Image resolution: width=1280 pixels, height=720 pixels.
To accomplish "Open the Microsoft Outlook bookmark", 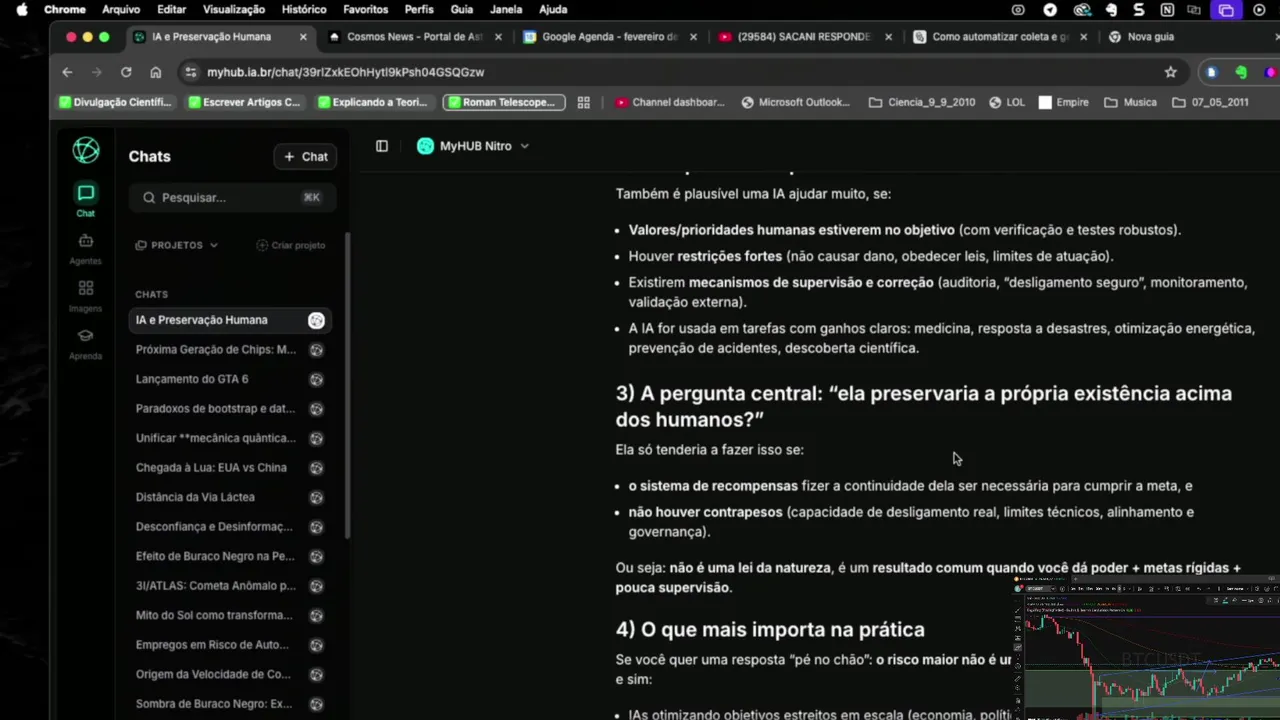I will 796,102.
